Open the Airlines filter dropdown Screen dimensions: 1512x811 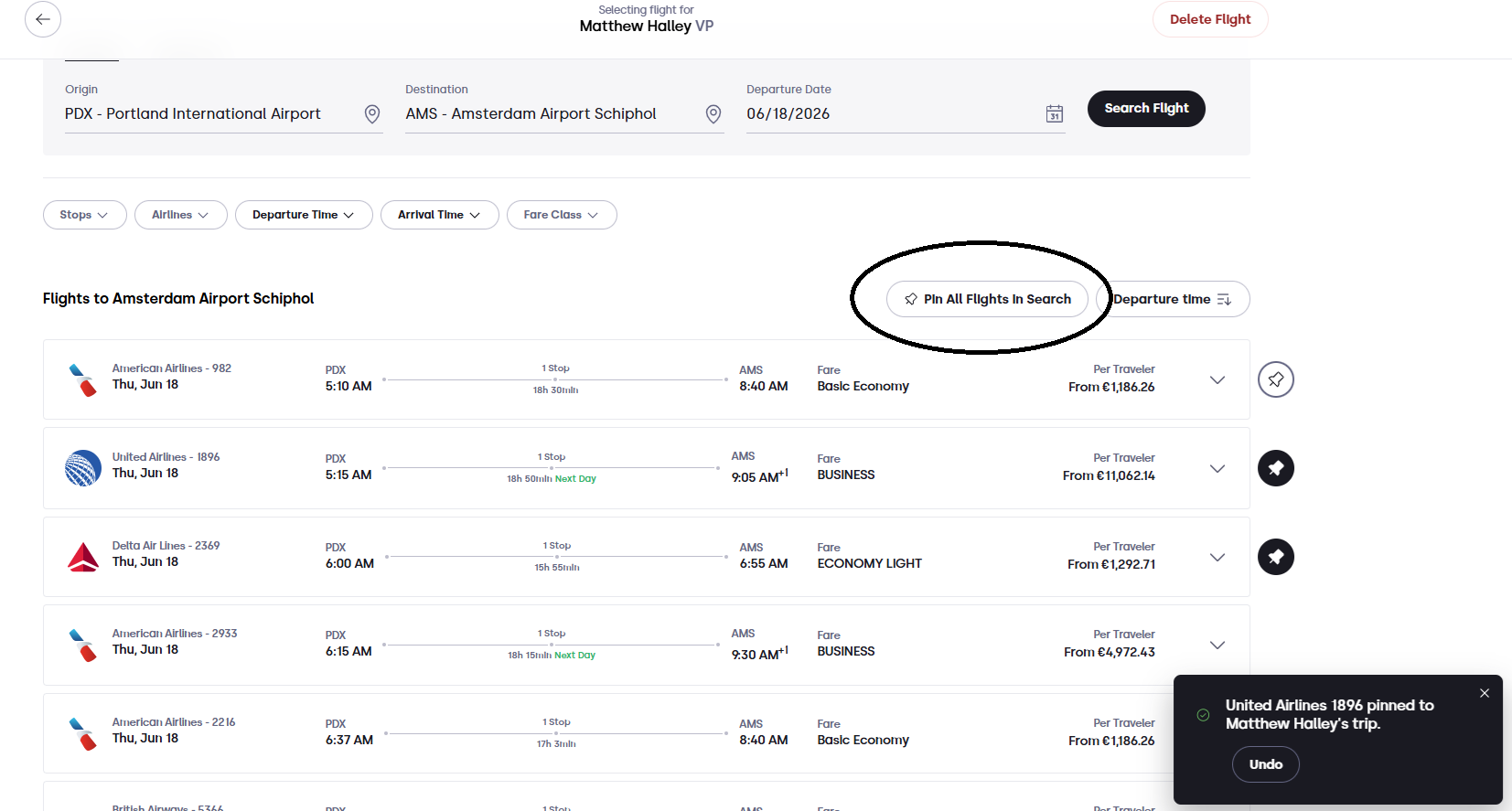click(x=180, y=215)
